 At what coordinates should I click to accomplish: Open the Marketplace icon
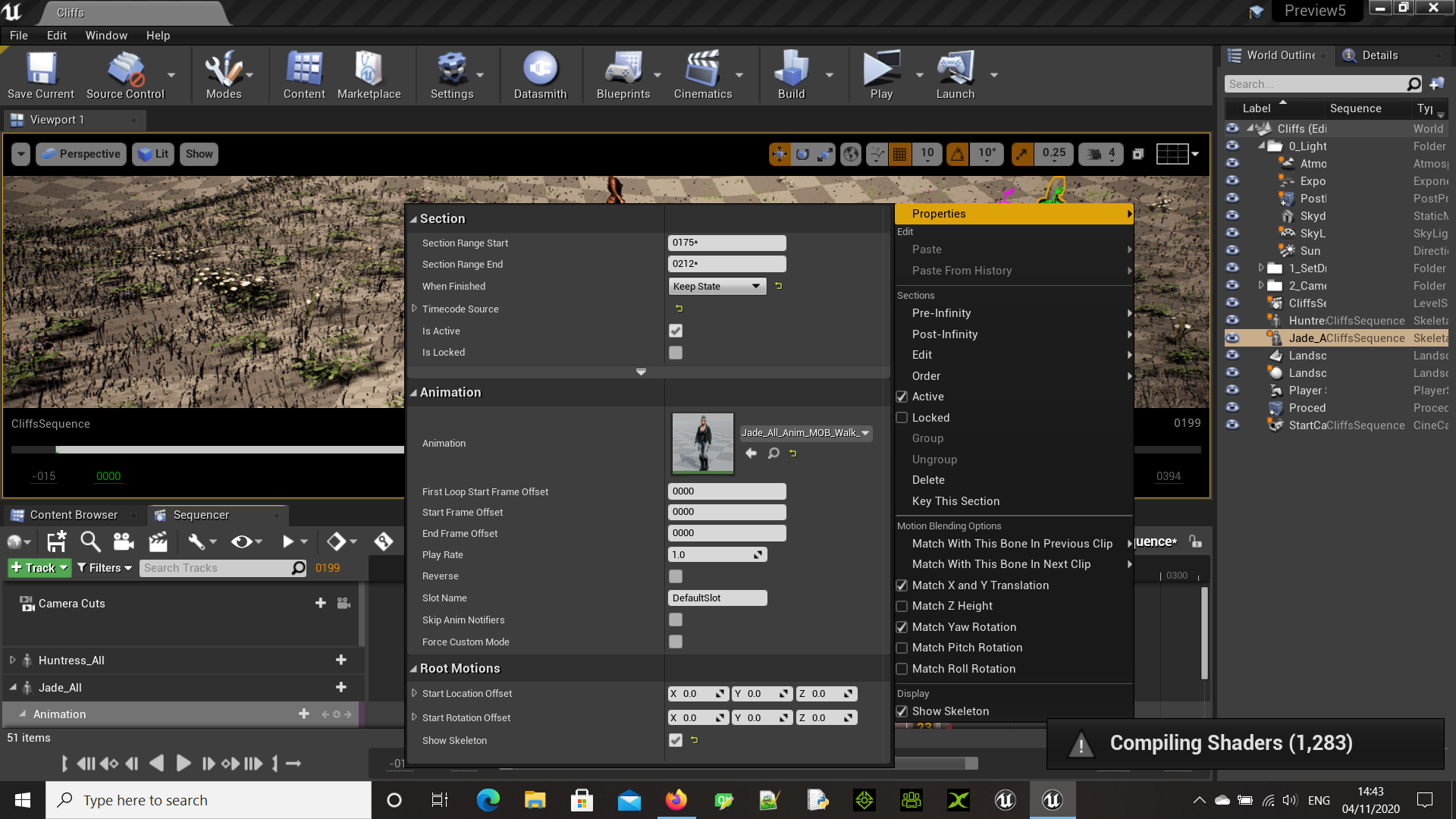click(369, 75)
